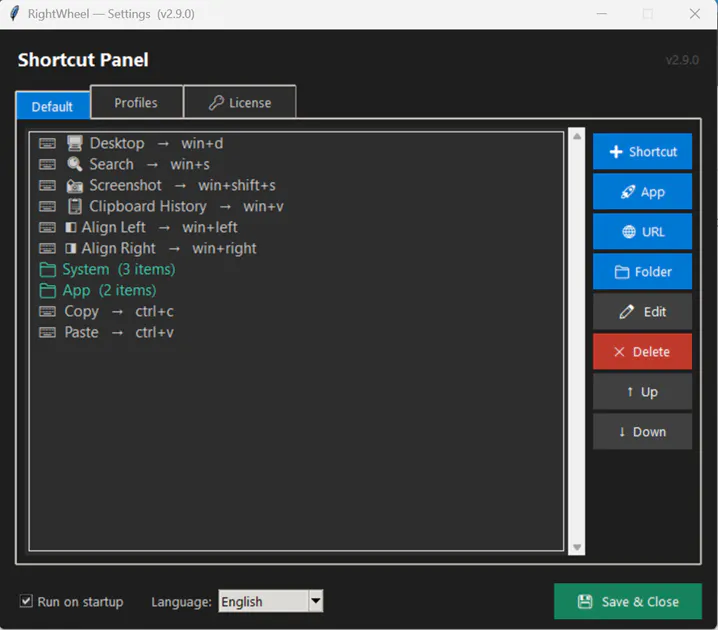
Task: Add a new Shortcut with the blue button
Action: [x=642, y=152]
